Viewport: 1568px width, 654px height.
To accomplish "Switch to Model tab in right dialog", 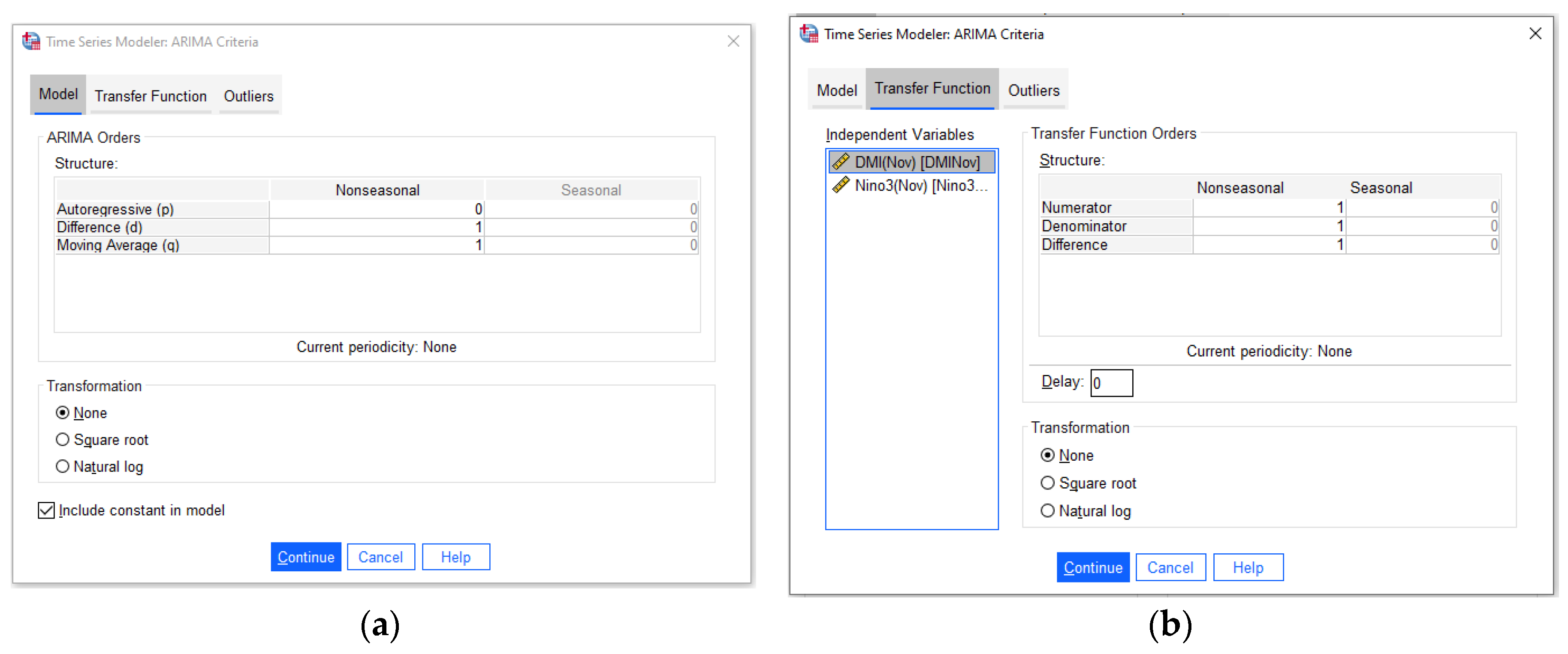I will [836, 91].
